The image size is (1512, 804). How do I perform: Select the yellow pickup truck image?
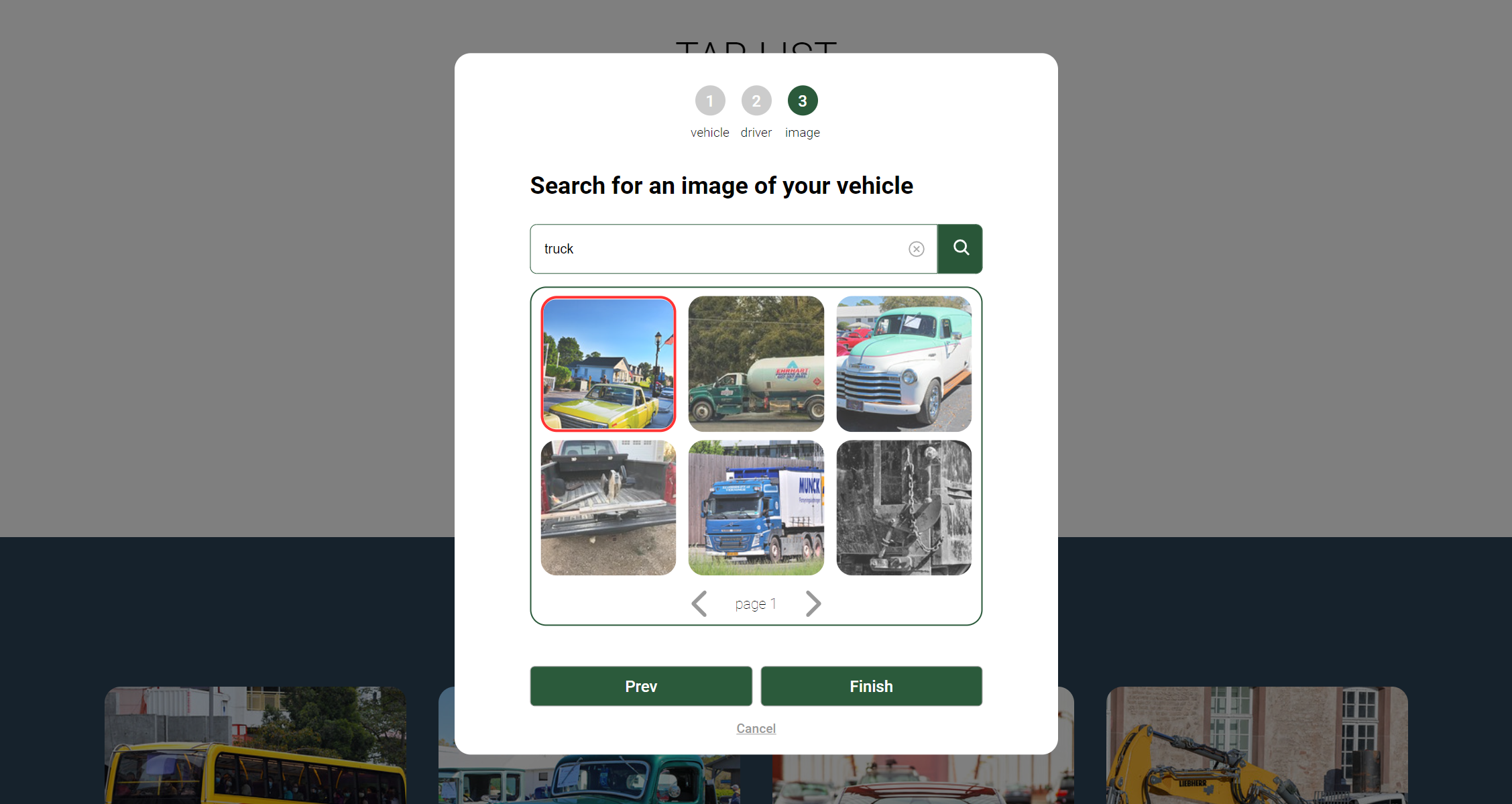(x=608, y=363)
